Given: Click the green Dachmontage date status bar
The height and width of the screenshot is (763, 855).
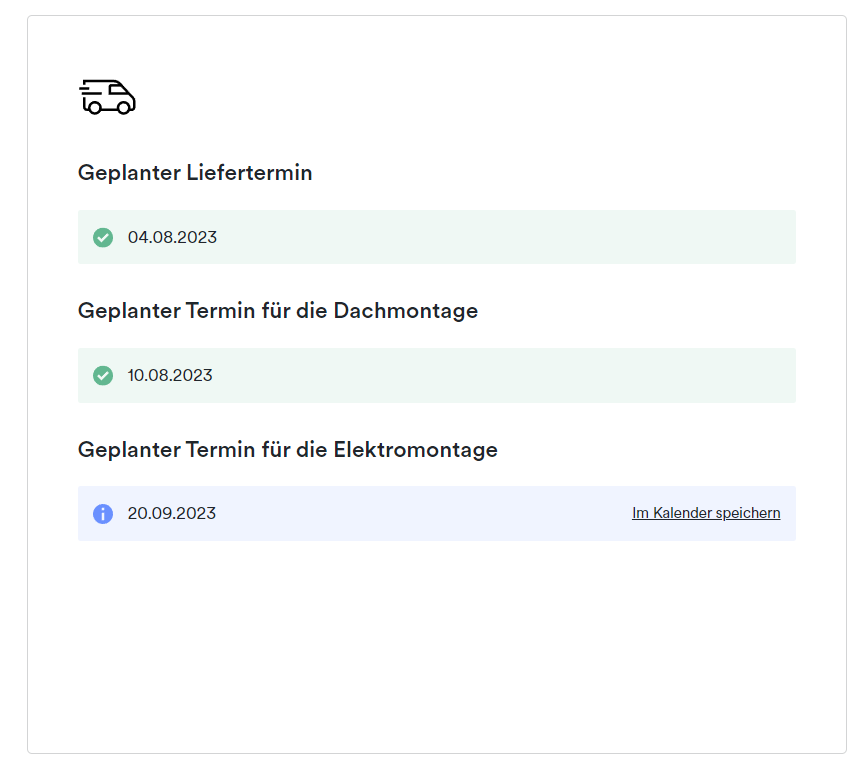Looking at the screenshot, I should pyautogui.click(x=437, y=375).
